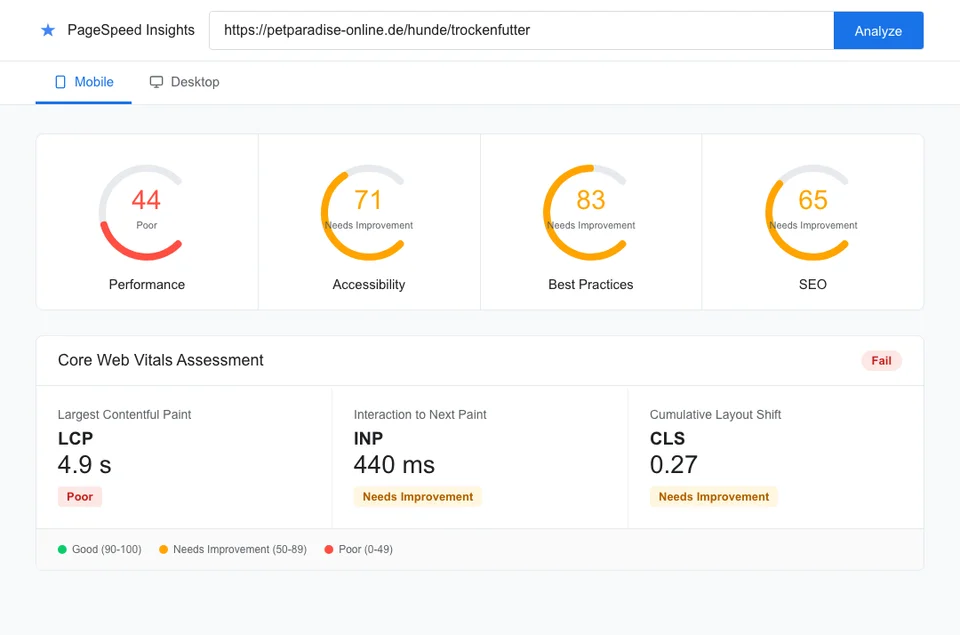
Task: Select the mobile phone icon
Action: click(x=59, y=82)
